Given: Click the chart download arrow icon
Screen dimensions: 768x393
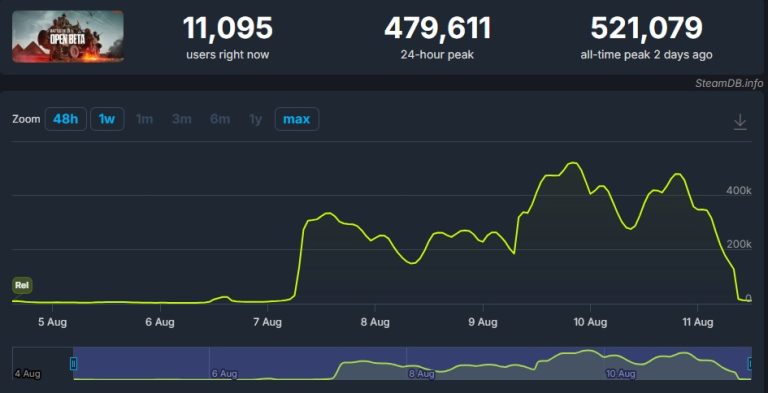Looking at the screenshot, I should tap(740, 122).
